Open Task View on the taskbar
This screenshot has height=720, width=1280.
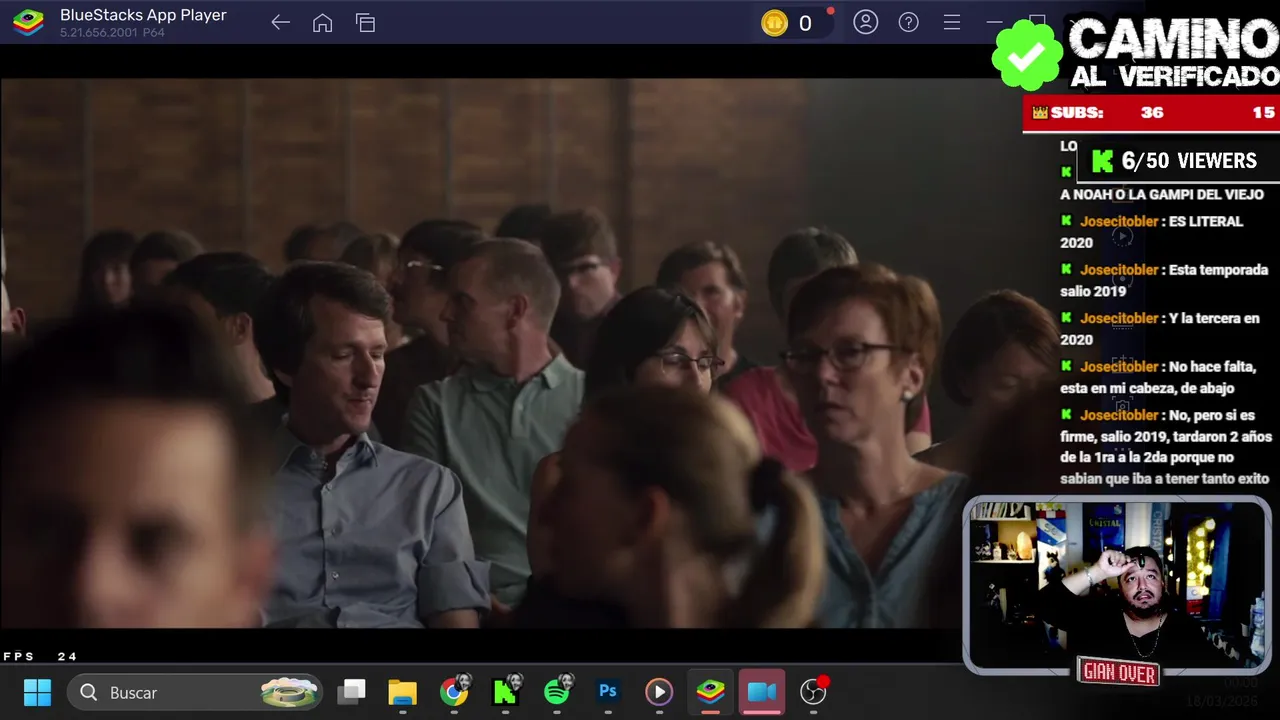(351, 692)
